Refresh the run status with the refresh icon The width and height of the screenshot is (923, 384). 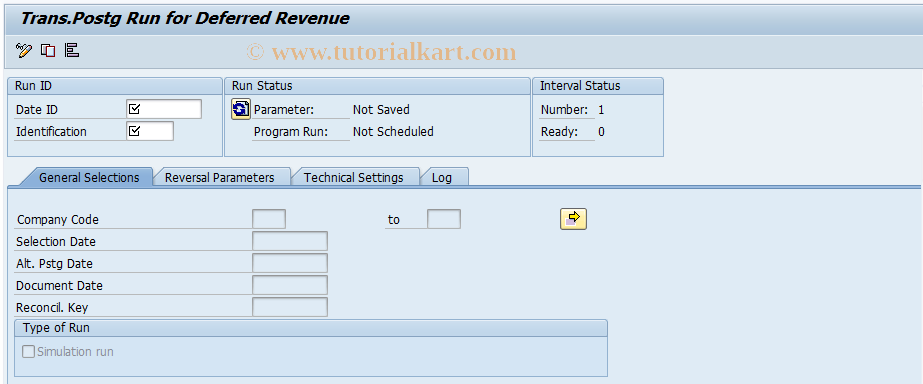241,110
